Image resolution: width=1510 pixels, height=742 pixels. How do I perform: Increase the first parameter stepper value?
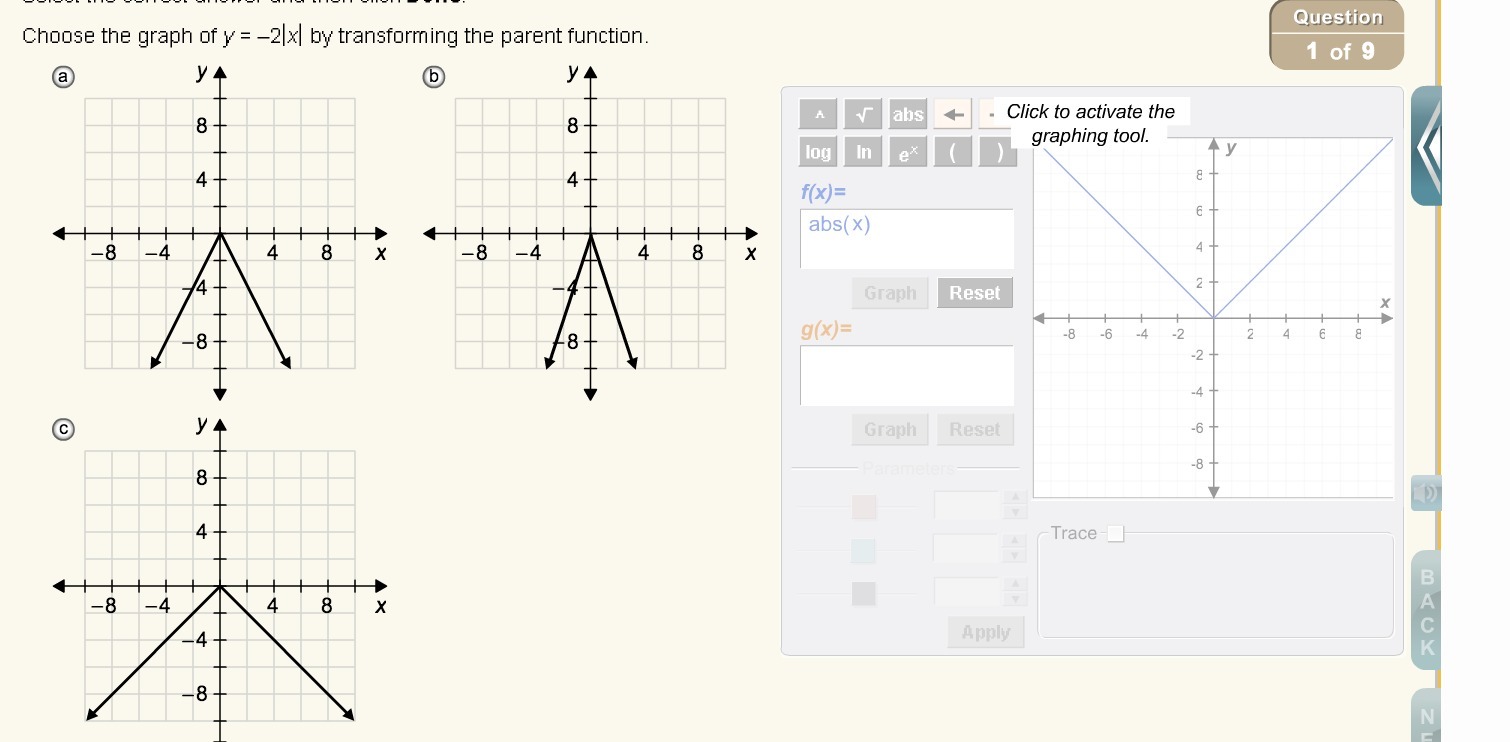(x=1016, y=498)
